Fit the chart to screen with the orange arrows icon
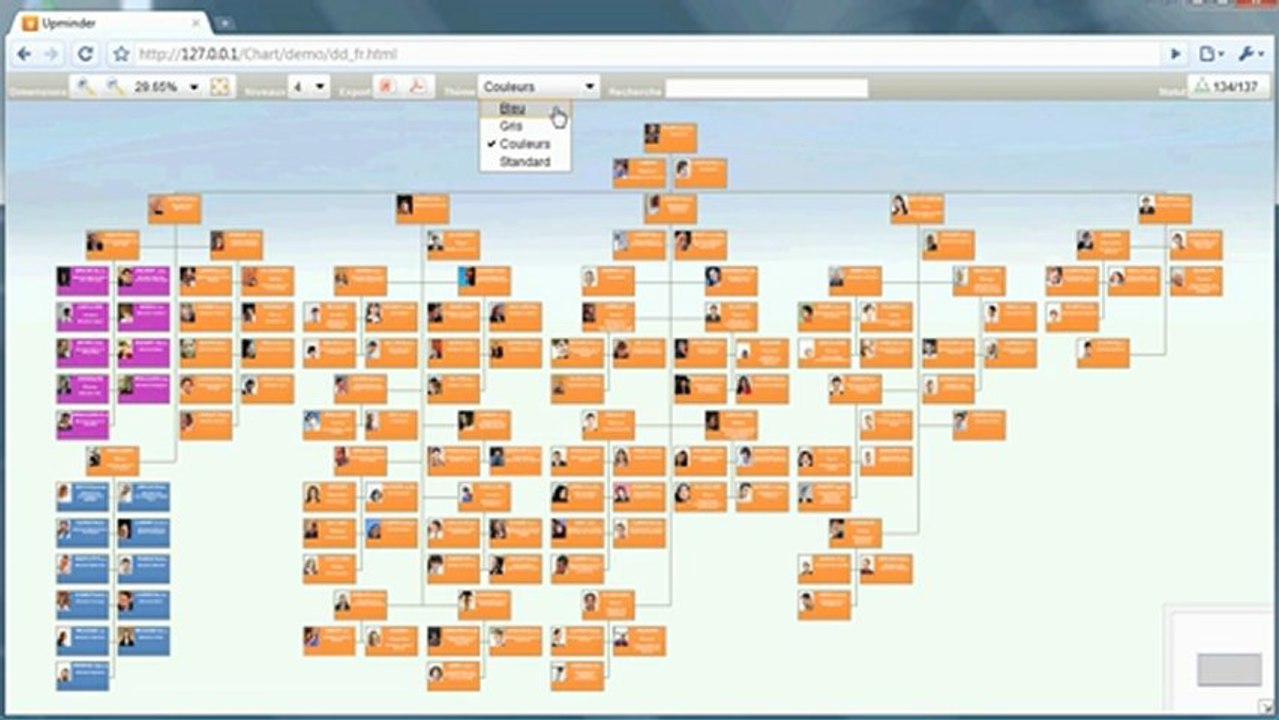Image resolution: width=1279 pixels, height=720 pixels. [x=220, y=87]
